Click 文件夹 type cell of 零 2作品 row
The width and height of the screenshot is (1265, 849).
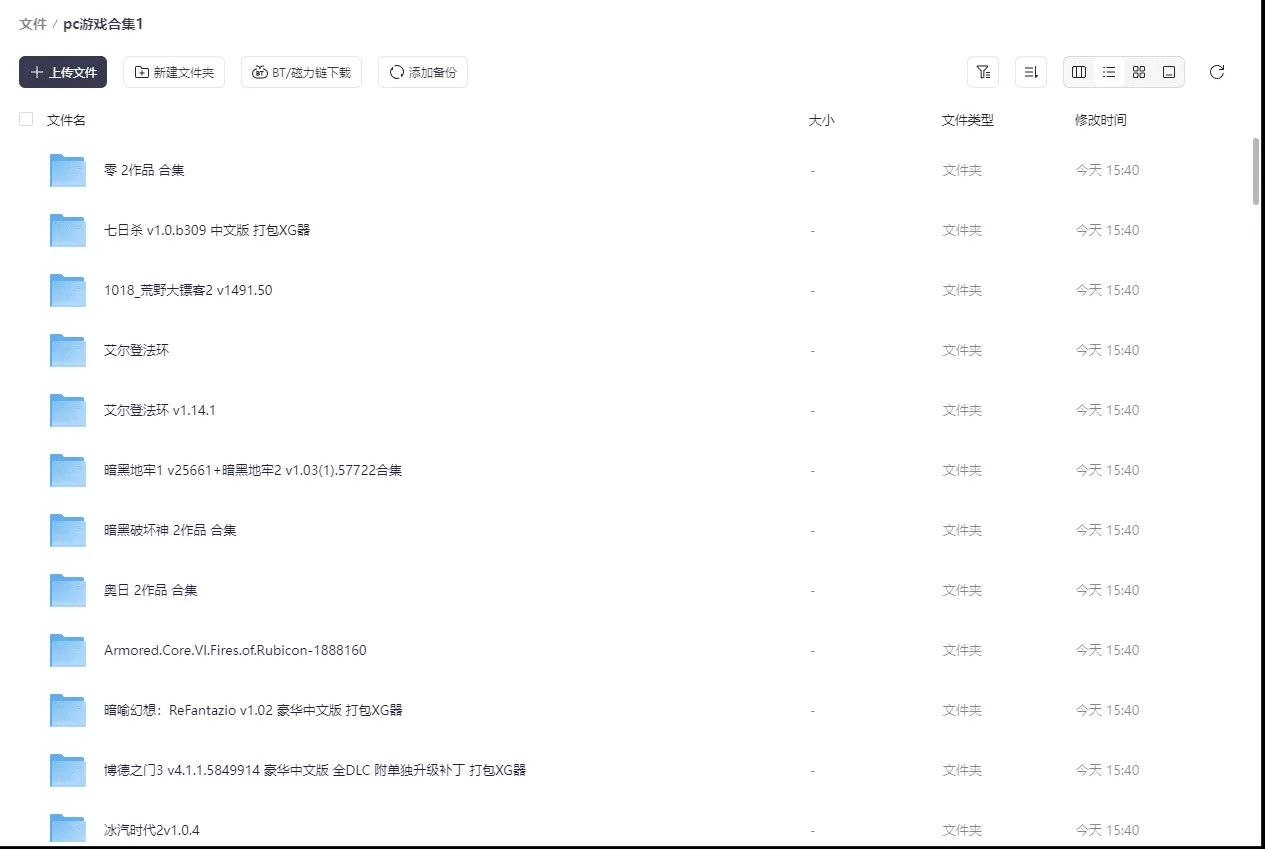962,170
